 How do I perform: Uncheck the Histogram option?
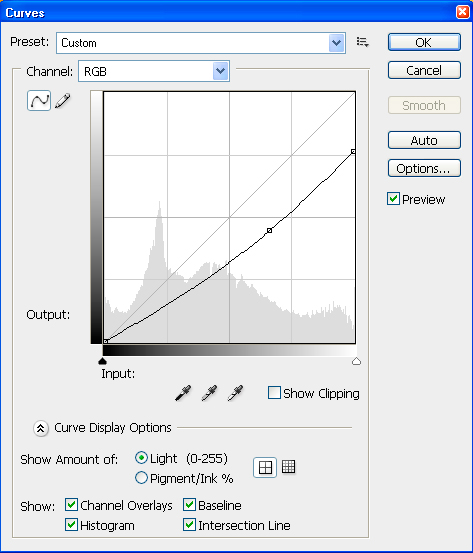coord(72,525)
